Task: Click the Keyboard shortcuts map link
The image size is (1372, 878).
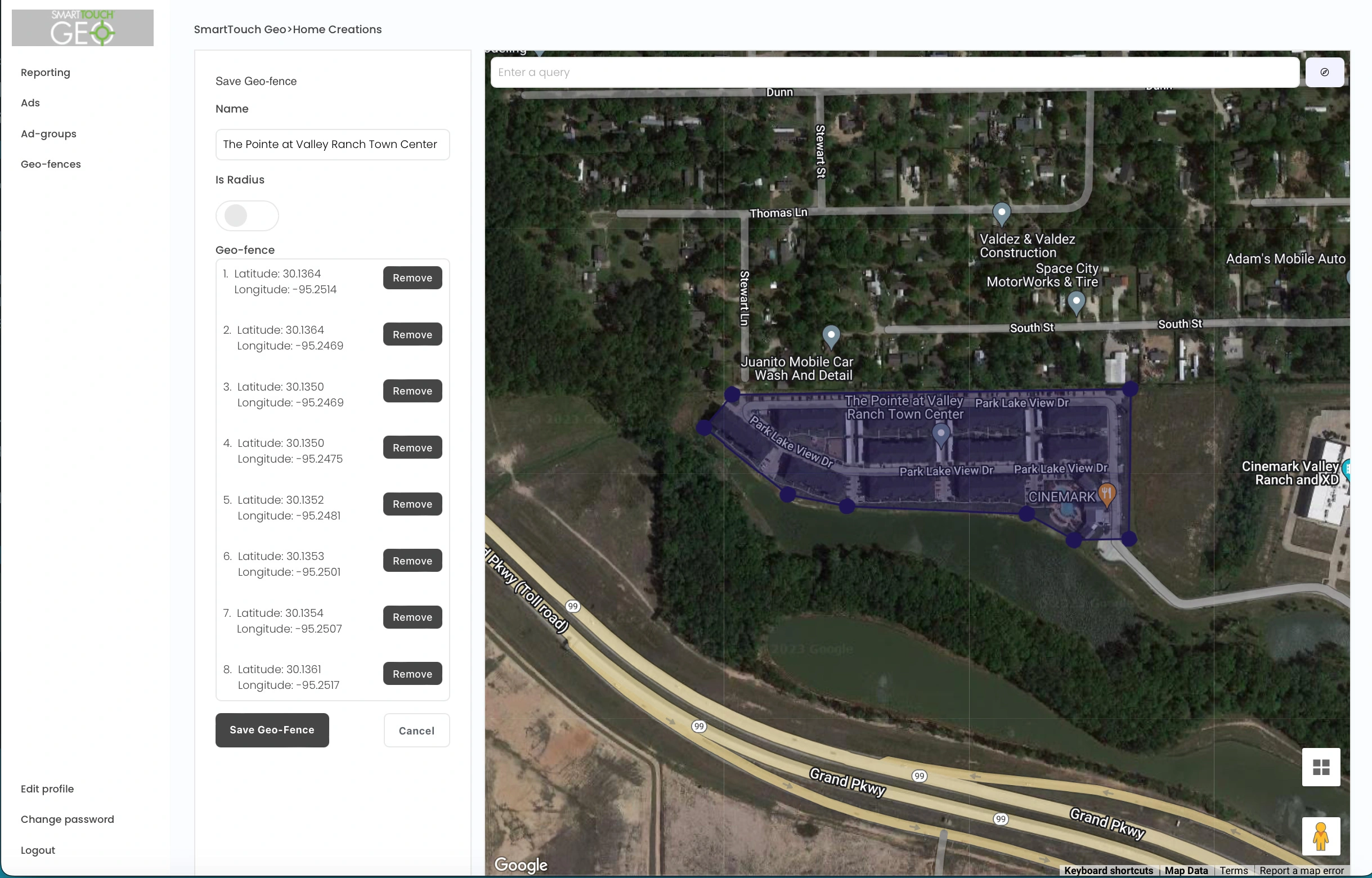Action: tap(1108, 871)
